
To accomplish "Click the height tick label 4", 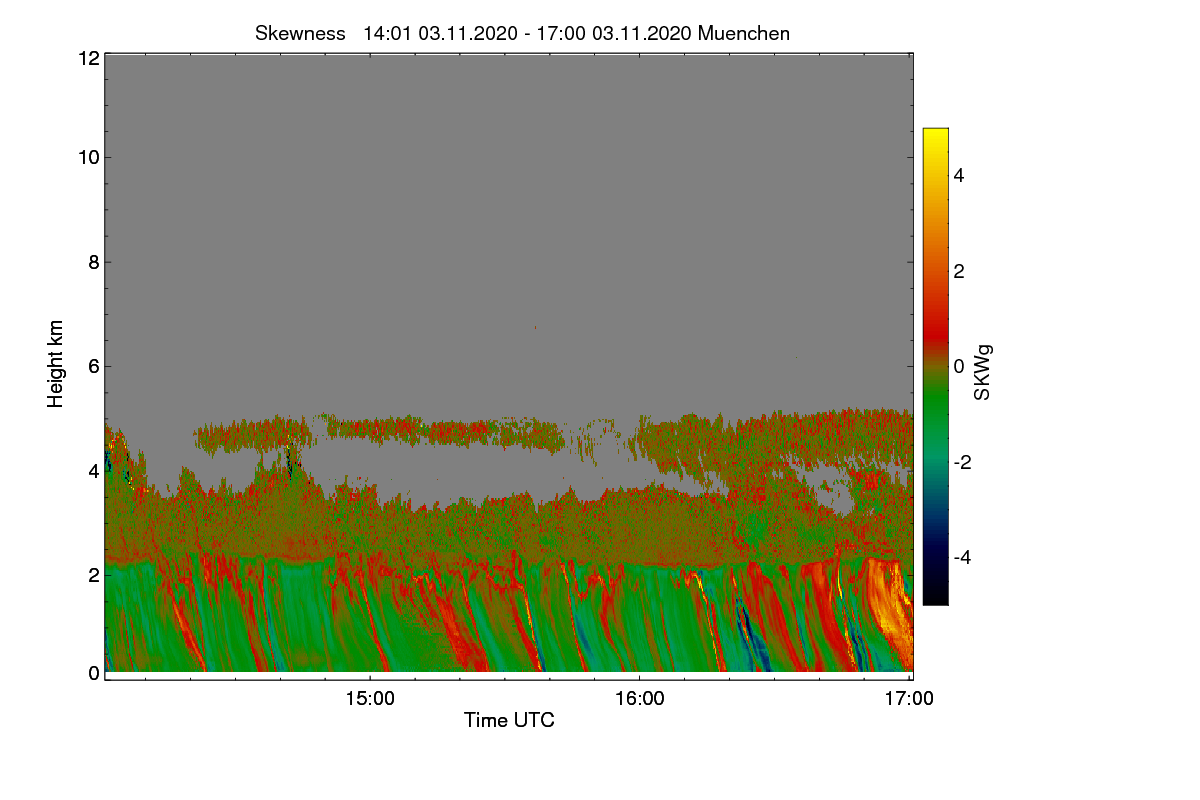I will (x=92, y=470).
